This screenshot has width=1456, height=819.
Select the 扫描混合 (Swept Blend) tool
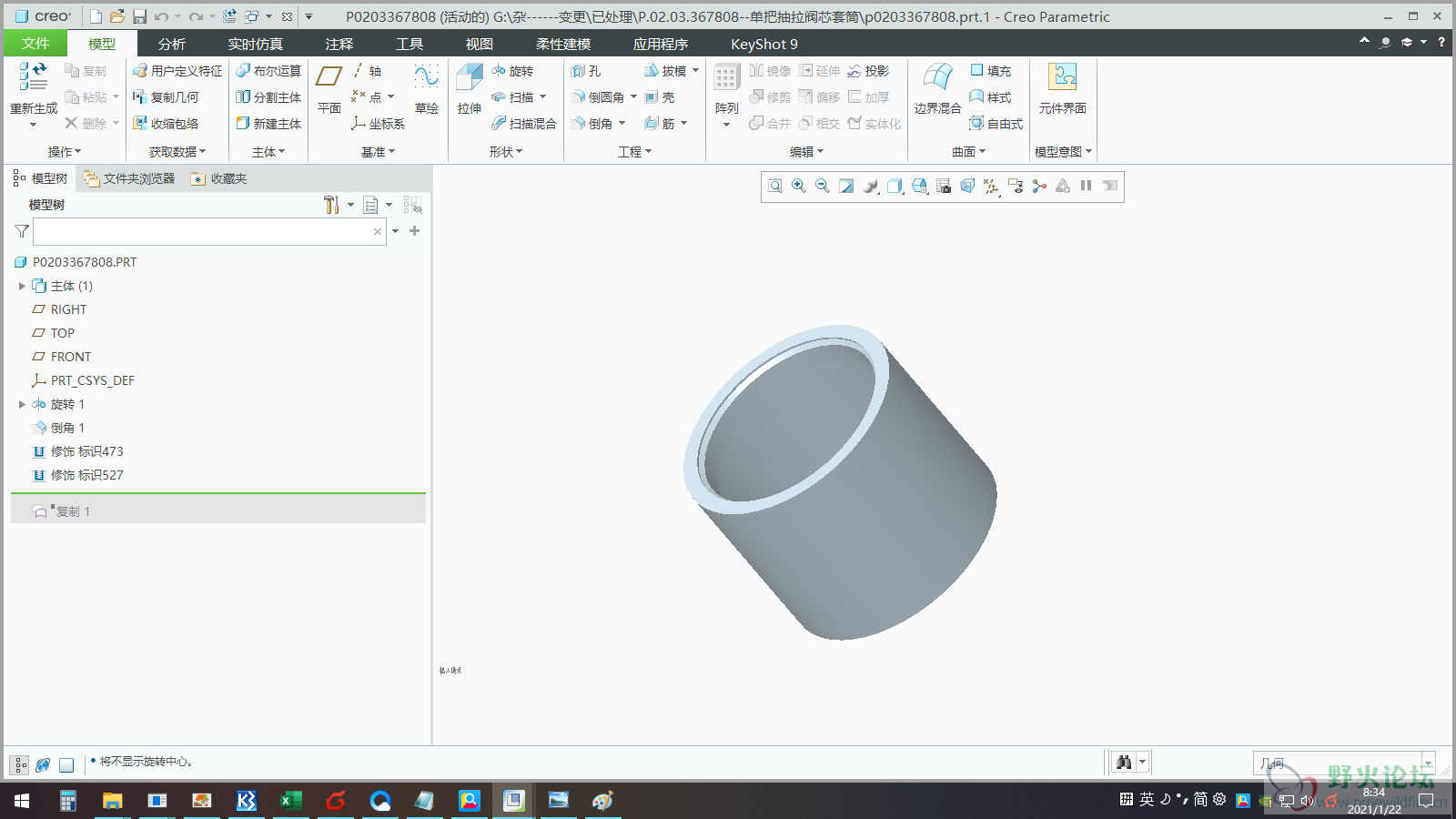coord(524,124)
